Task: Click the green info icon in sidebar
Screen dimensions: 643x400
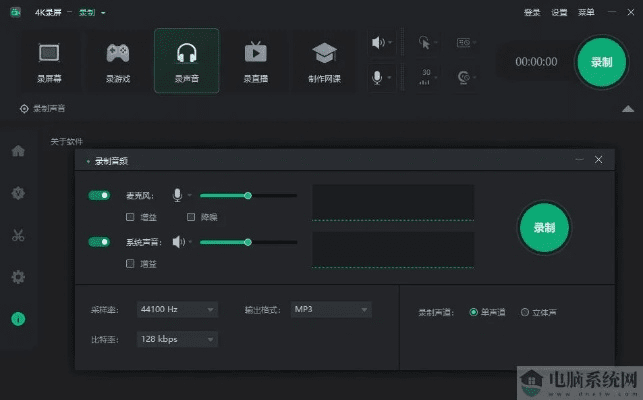Action: pos(18,319)
